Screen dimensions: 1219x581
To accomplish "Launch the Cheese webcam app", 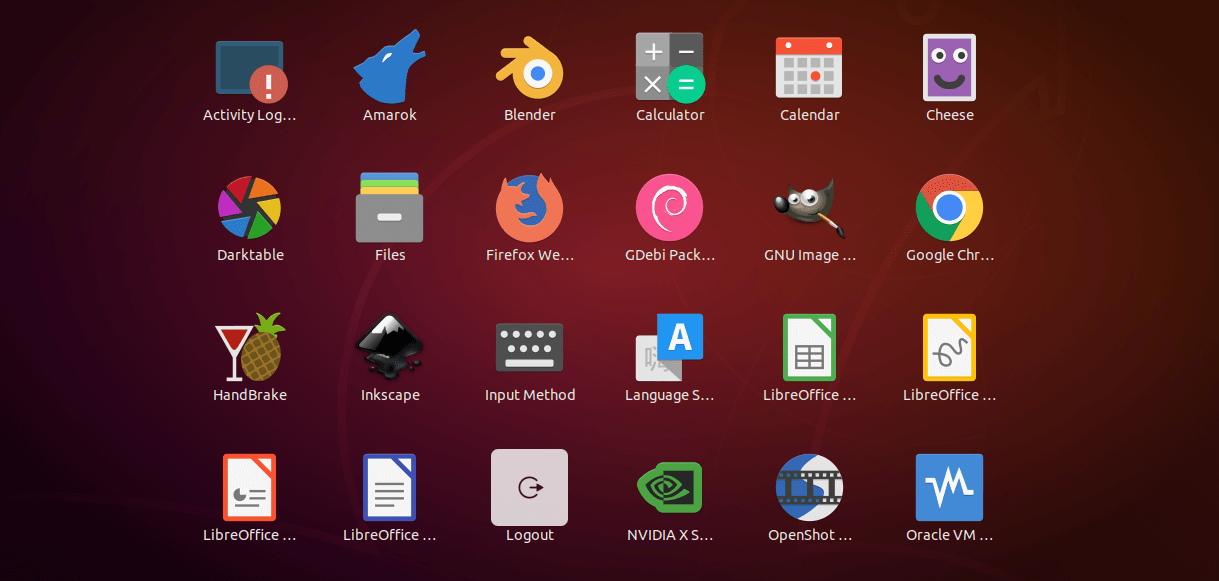I will (x=949, y=67).
